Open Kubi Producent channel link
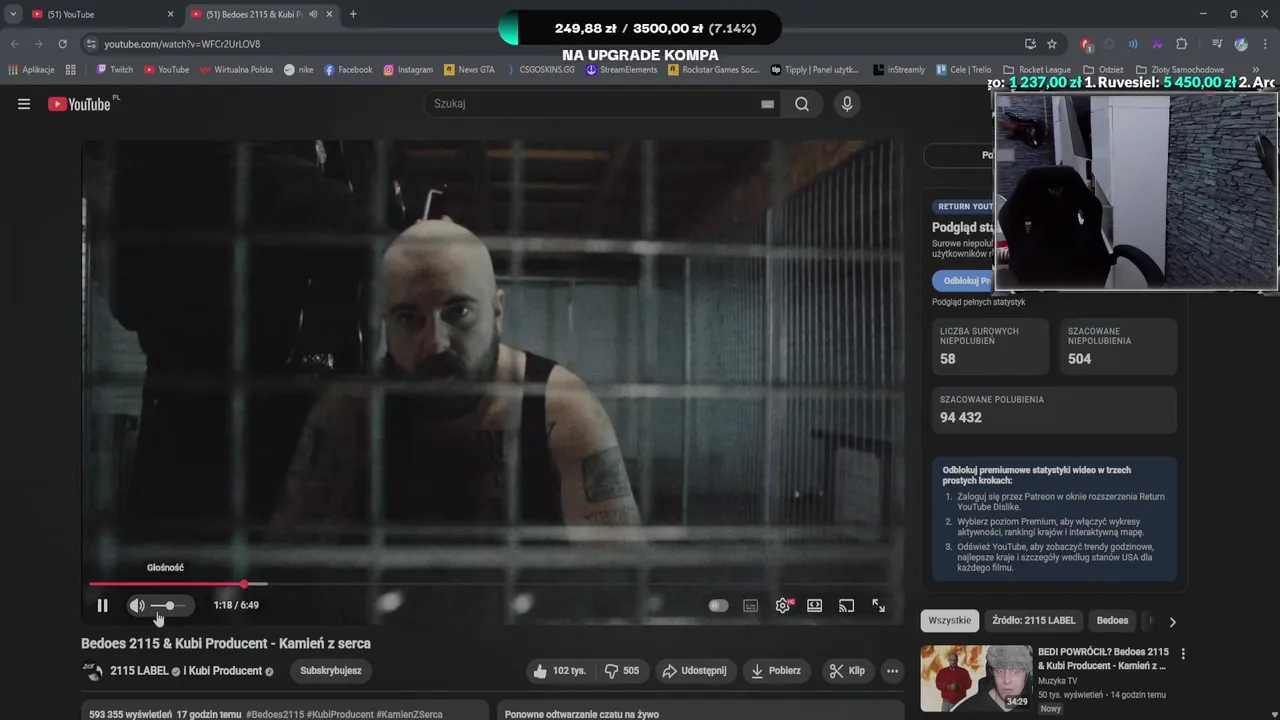 coord(223,671)
